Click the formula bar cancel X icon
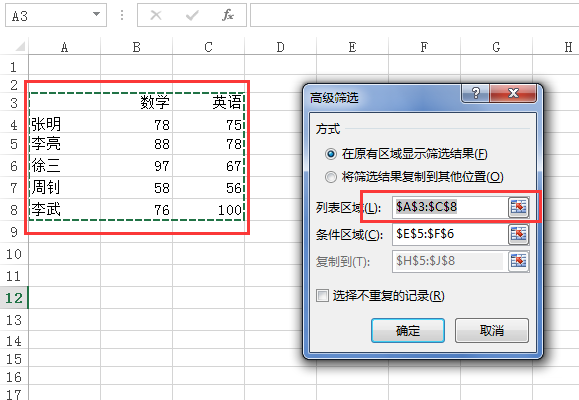The height and width of the screenshot is (400, 579). click(x=156, y=15)
